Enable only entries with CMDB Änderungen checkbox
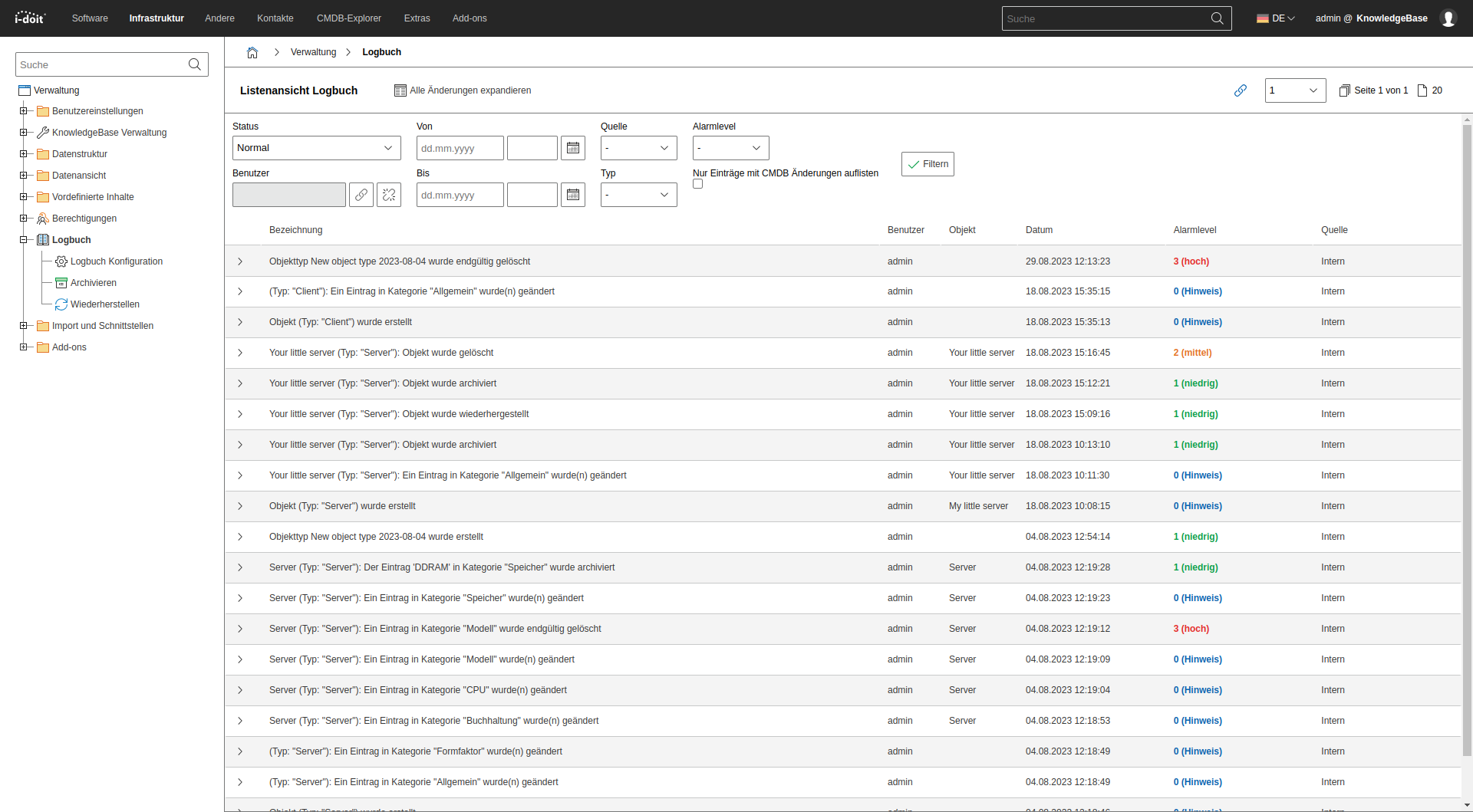 697,184
